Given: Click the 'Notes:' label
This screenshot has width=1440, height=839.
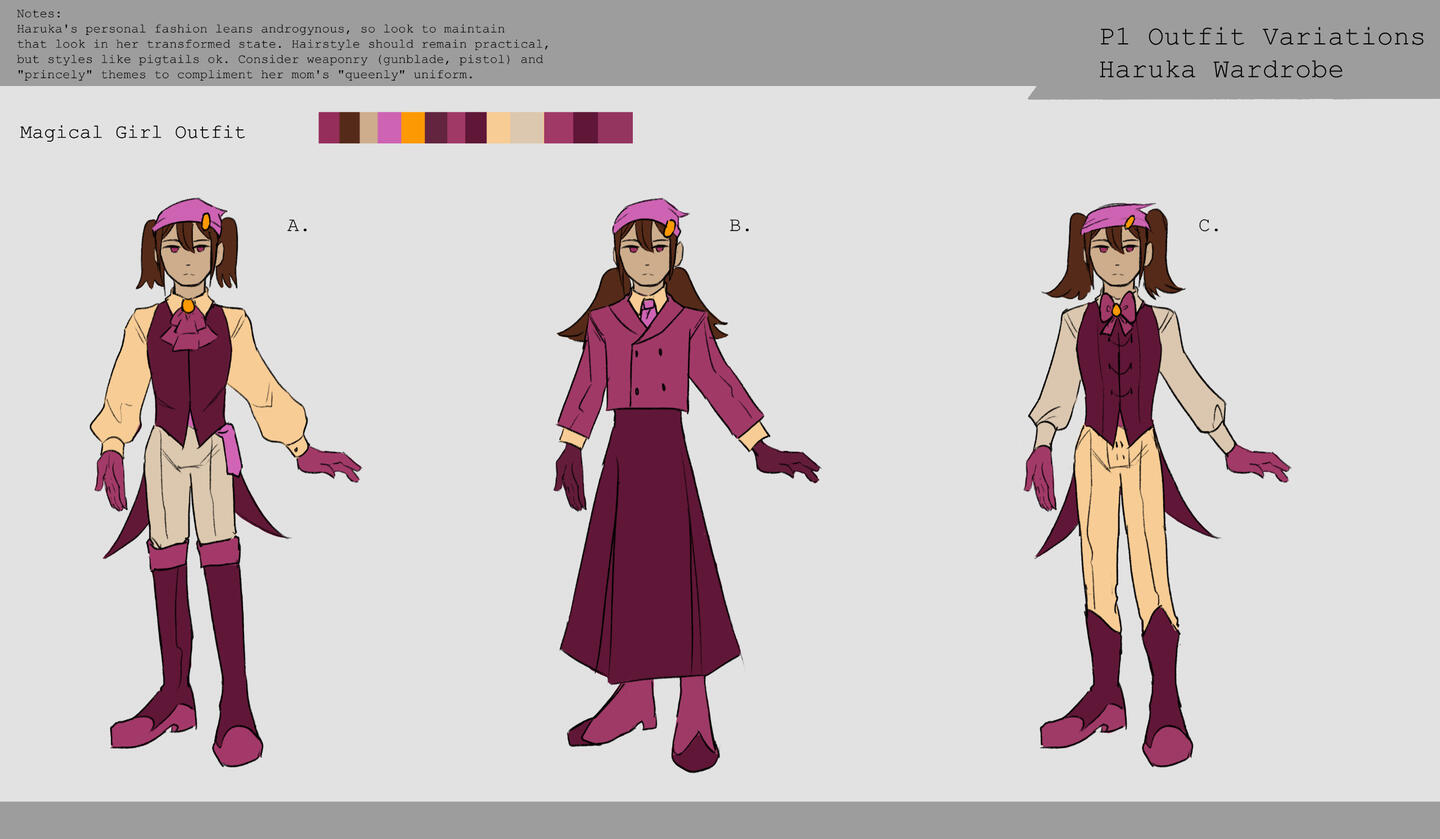Looking at the screenshot, I should click(39, 13).
